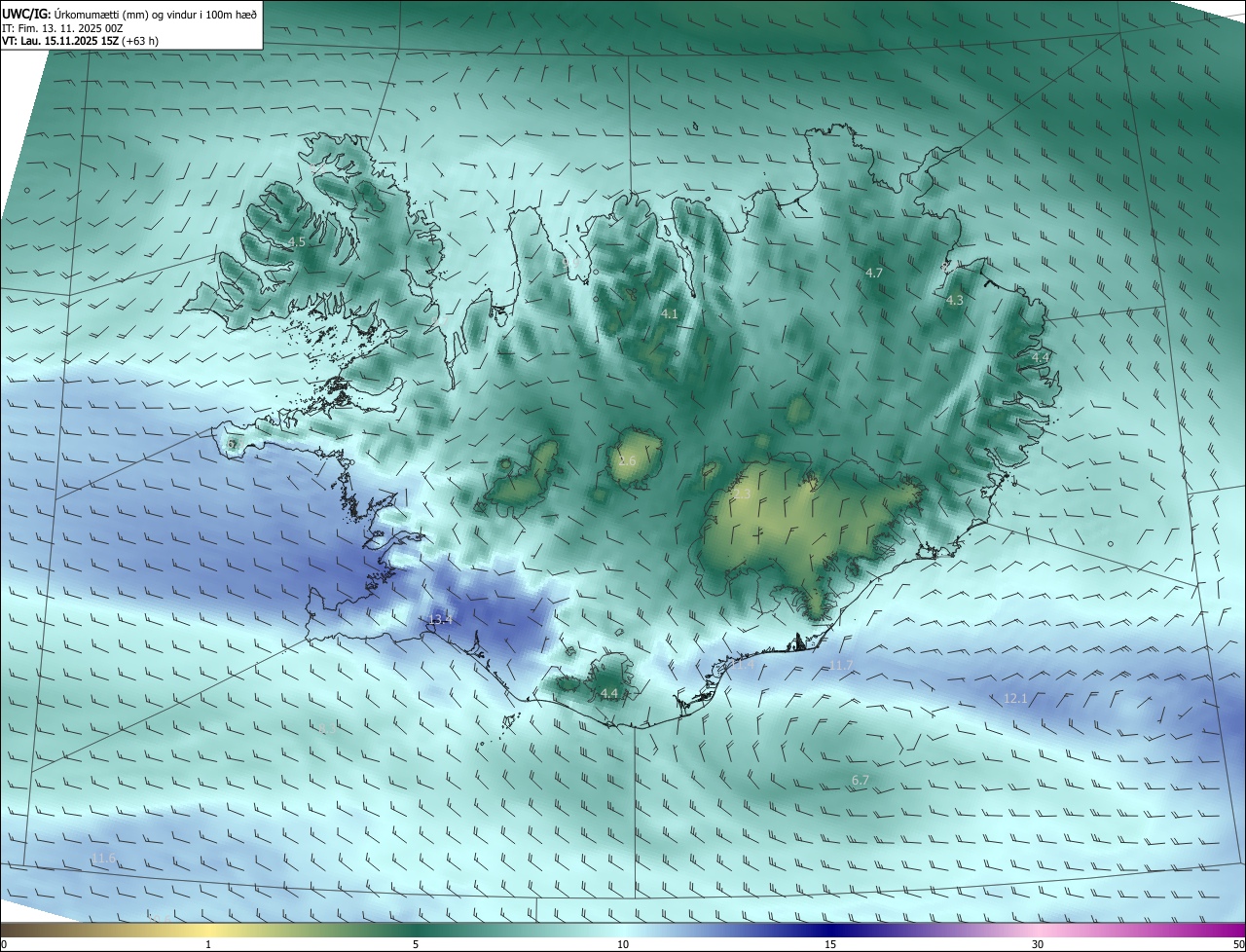Click the 4.3 value label in northeast Iceland
1246x952 pixels.
954,300
